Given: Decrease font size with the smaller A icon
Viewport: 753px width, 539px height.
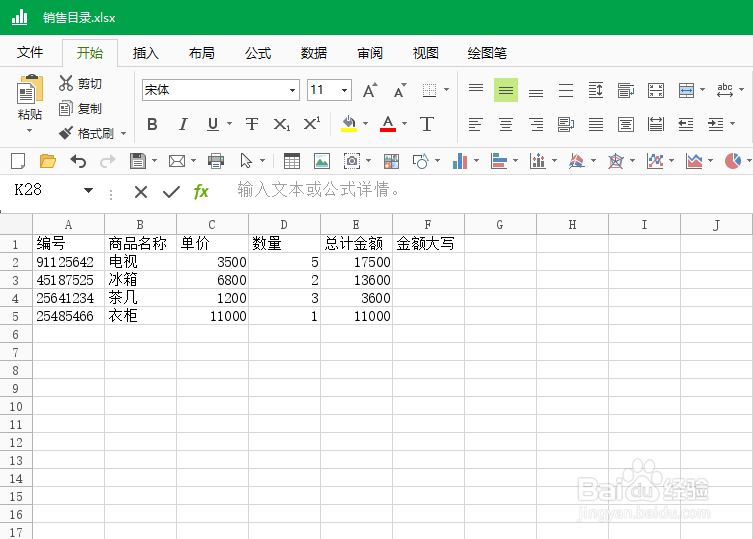Looking at the screenshot, I should click(400, 90).
